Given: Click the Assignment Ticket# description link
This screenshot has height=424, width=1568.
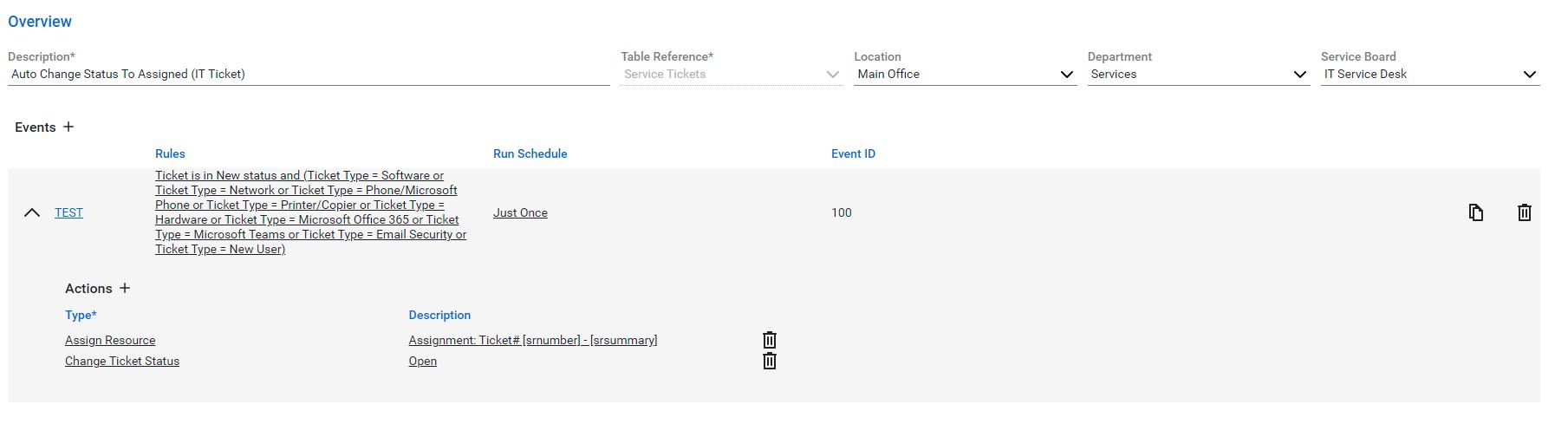Looking at the screenshot, I should [x=533, y=340].
